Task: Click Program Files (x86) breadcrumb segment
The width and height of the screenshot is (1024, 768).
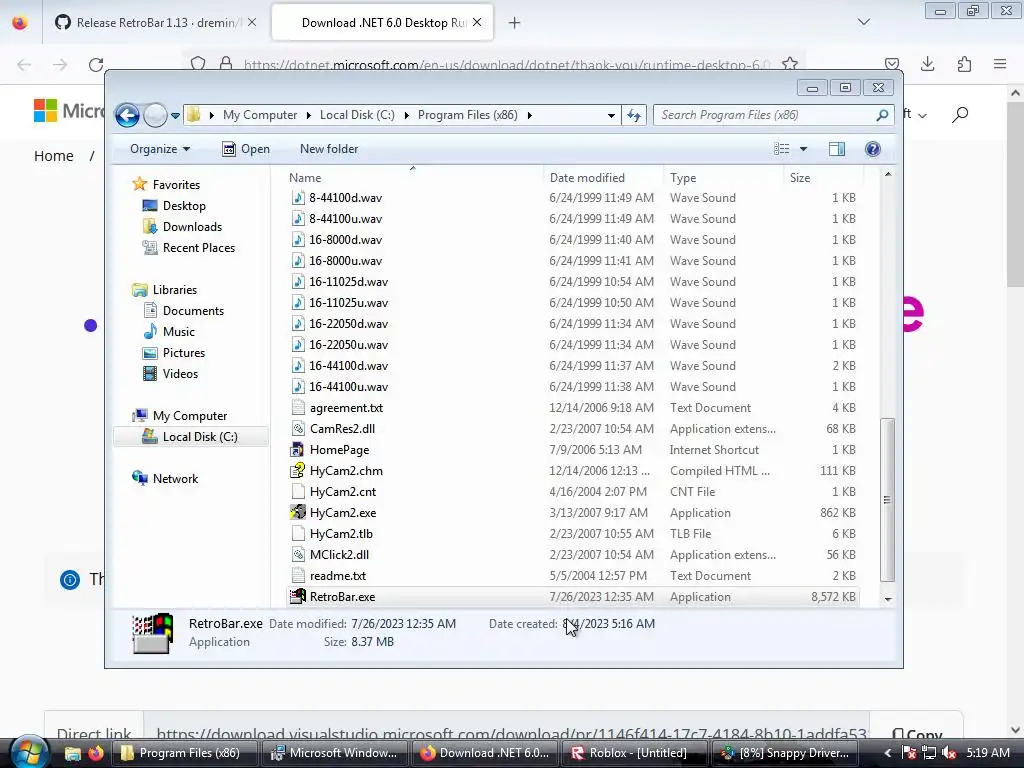Action: pyautogui.click(x=468, y=115)
